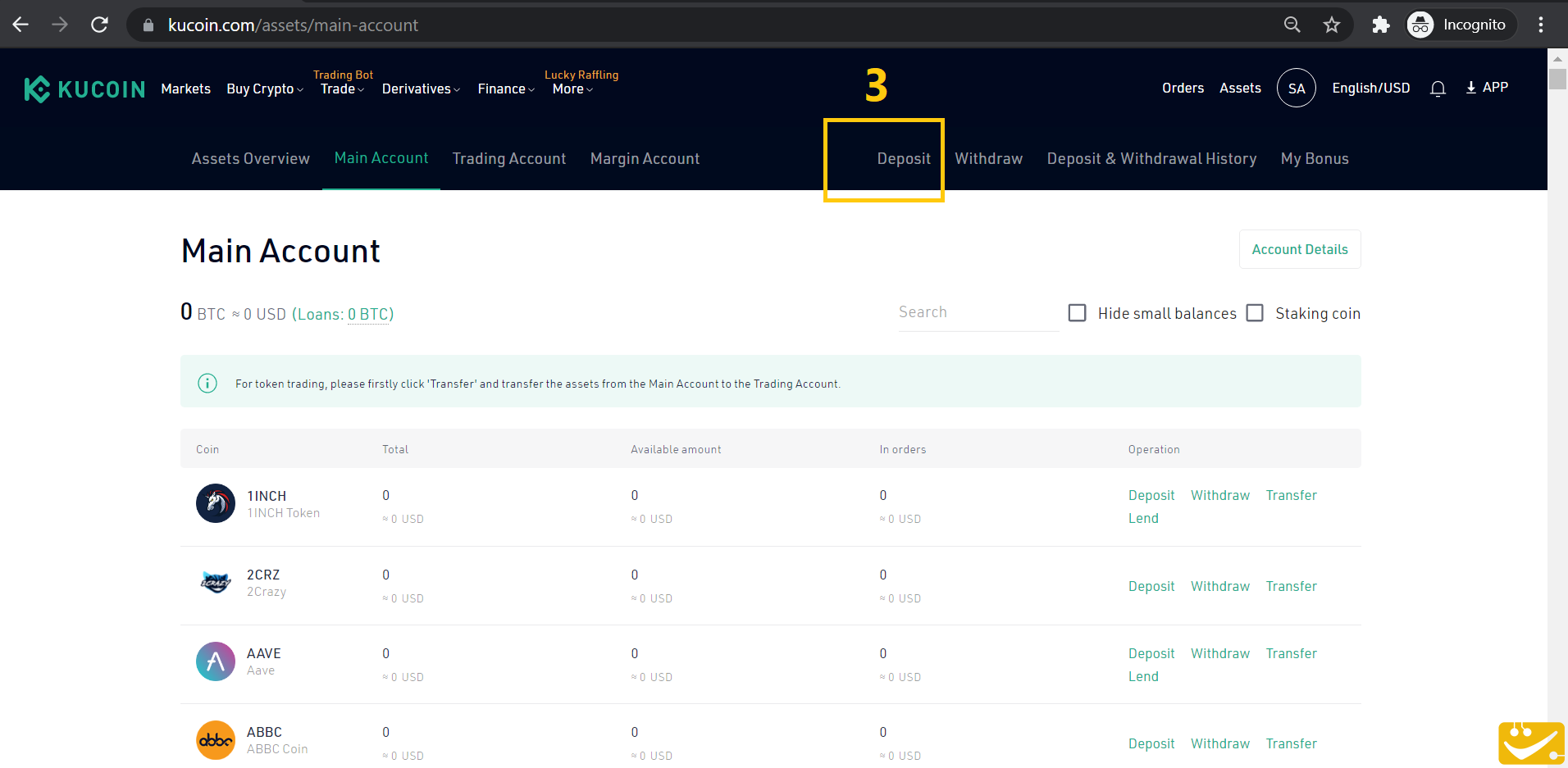Expand the More dropdown menu
Screen dimensions: 1568x768
point(572,89)
